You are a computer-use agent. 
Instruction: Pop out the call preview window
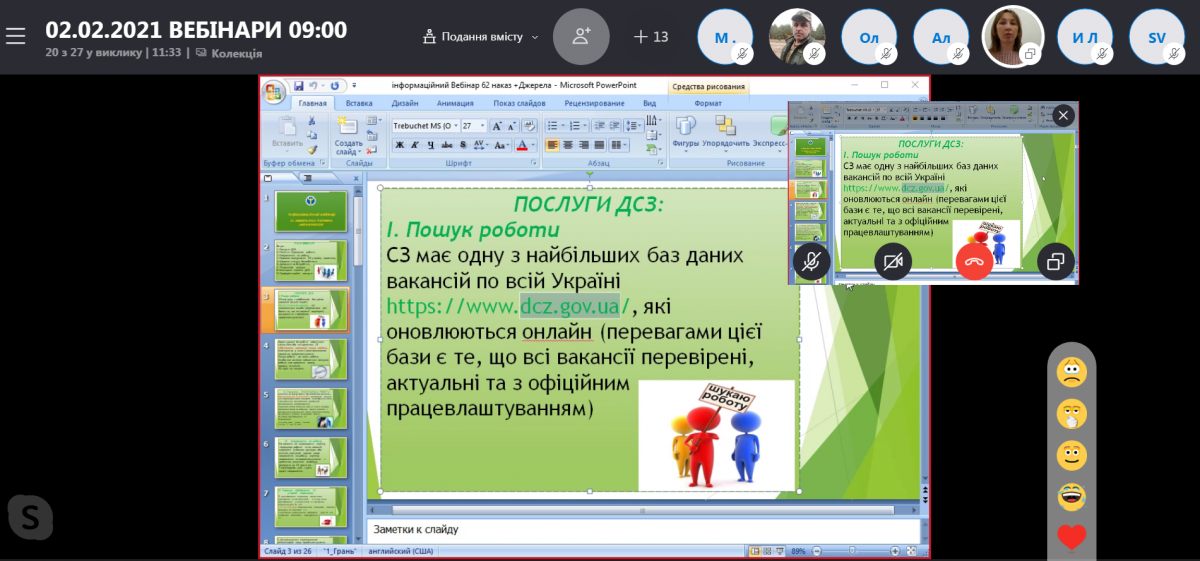click(1055, 262)
